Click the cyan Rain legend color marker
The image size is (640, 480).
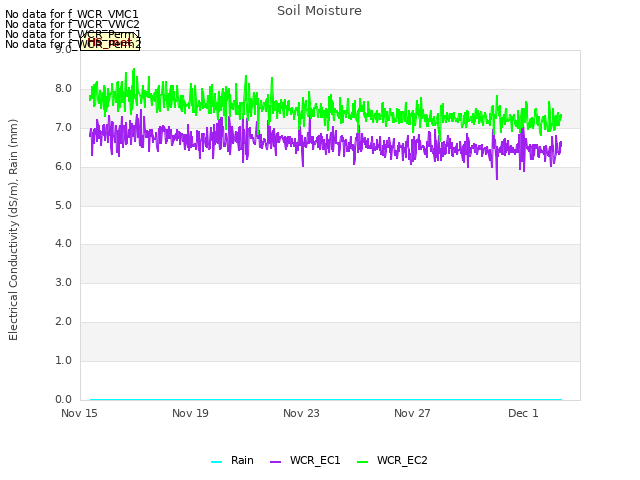tap(216, 462)
